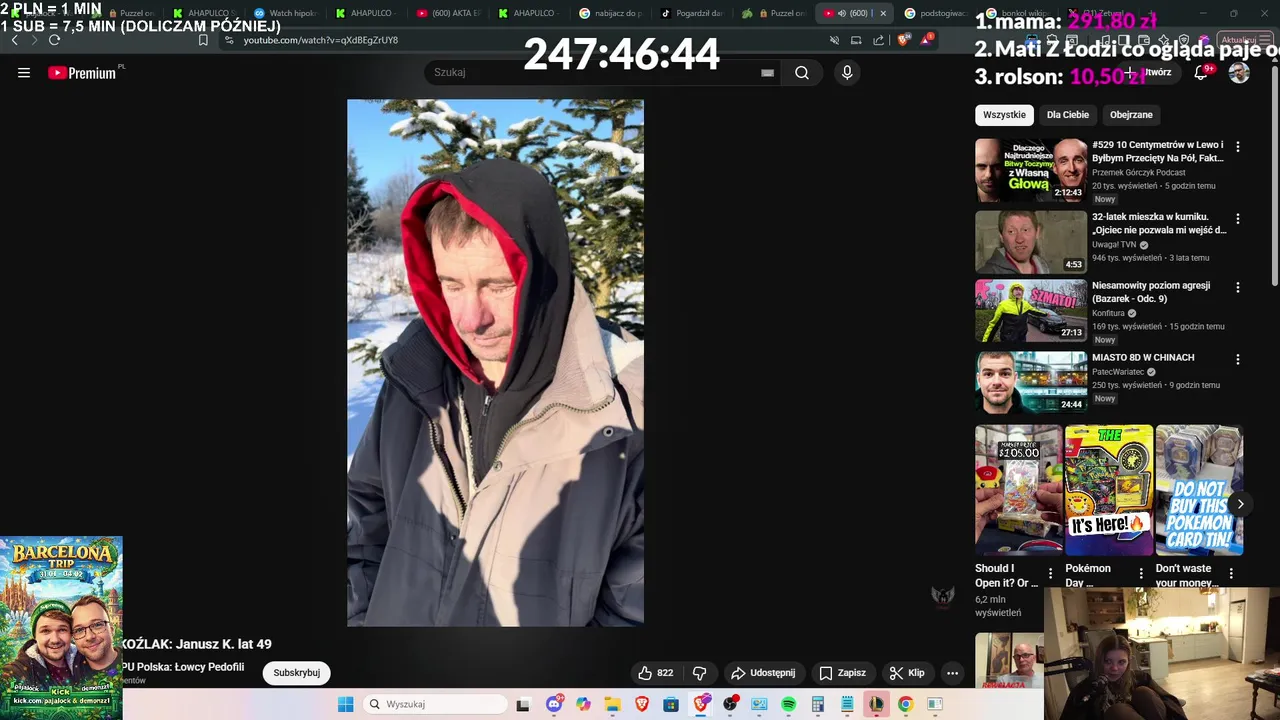The image size is (1280, 720).
Task: Reload the page in the browser
Action: point(54,40)
